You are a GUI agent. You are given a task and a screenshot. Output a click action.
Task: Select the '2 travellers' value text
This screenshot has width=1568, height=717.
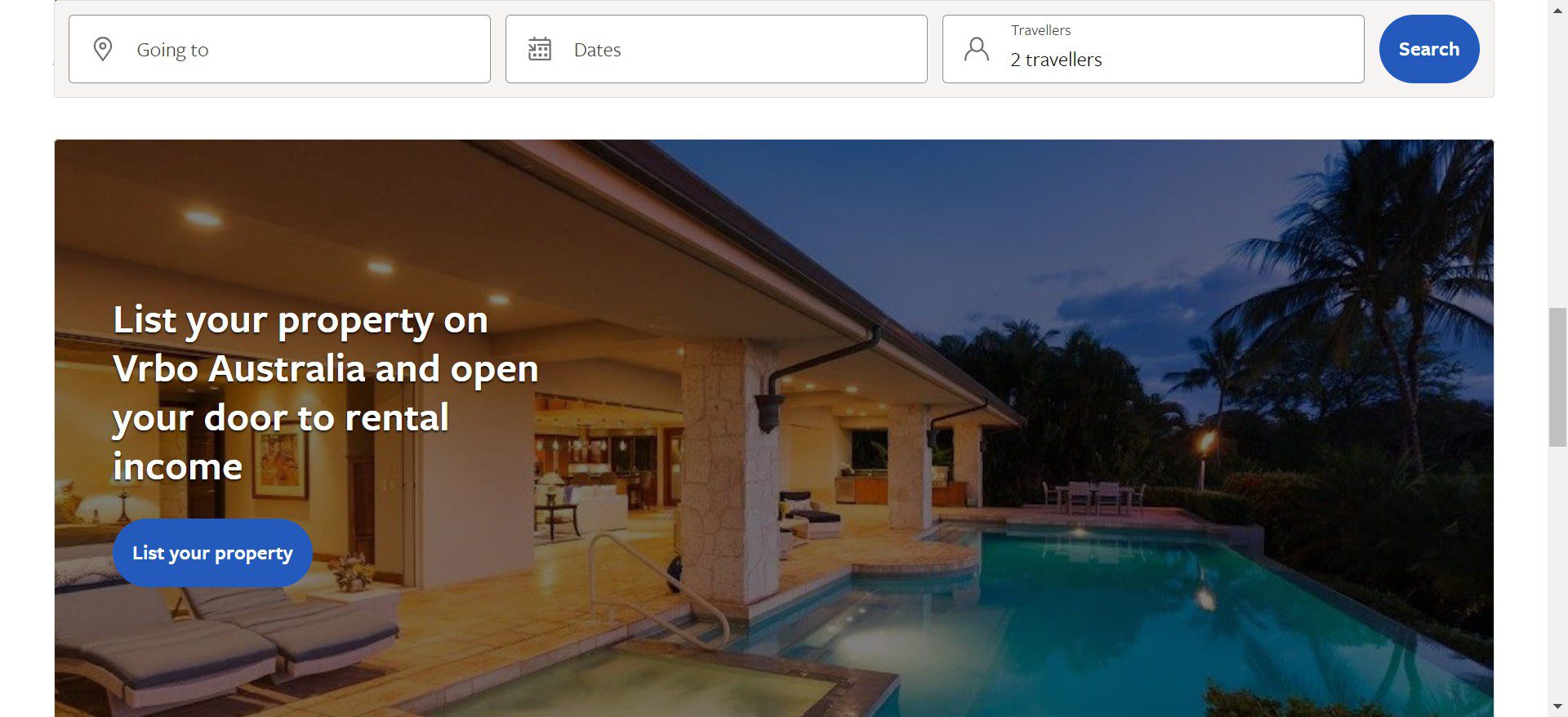tap(1056, 60)
